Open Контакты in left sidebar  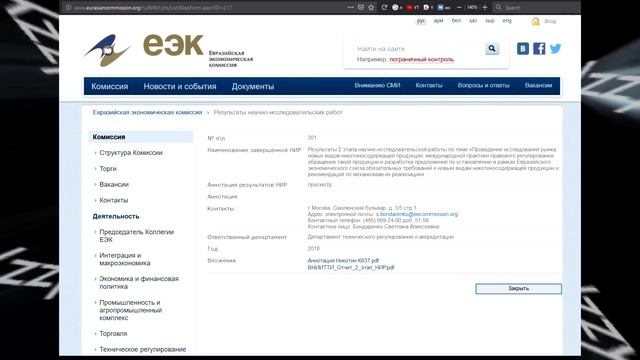point(113,200)
